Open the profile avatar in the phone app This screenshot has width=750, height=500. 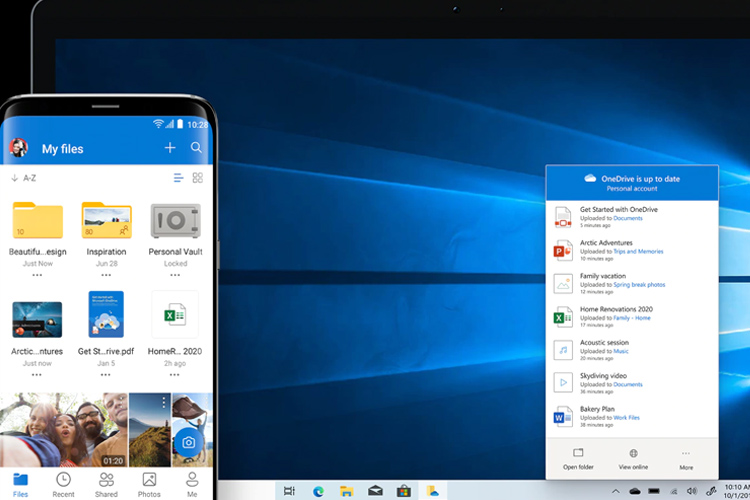(x=18, y=148)
